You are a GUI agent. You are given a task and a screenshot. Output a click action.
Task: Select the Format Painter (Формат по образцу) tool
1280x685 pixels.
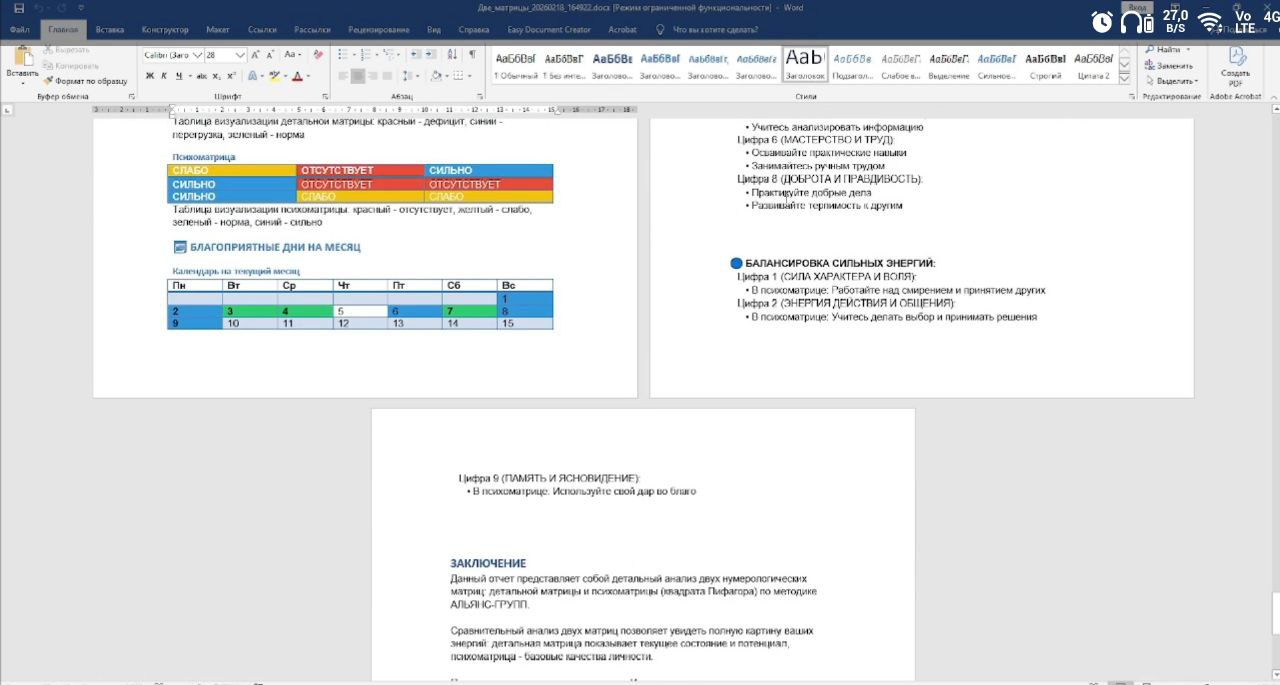(86, 81)
